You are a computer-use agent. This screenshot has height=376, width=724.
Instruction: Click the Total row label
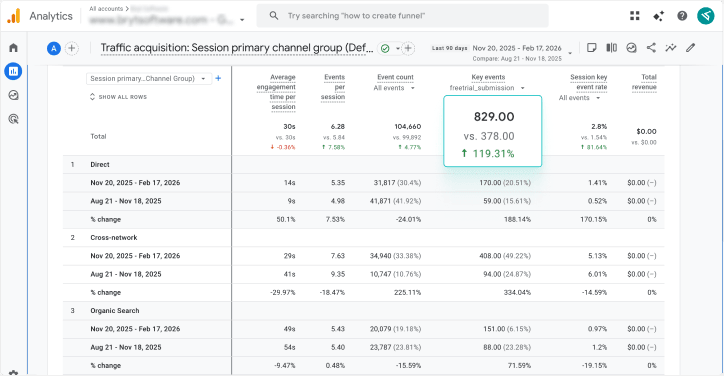[98, 136]
